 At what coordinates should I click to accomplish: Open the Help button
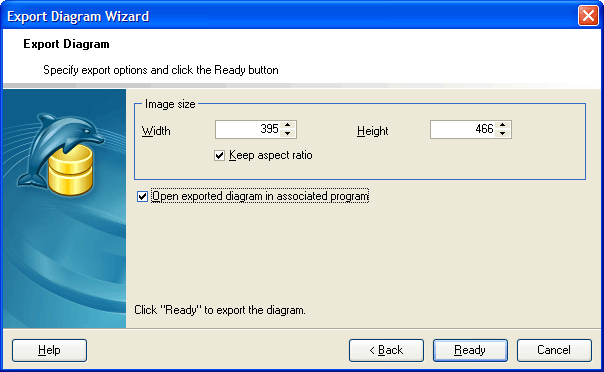tap(49, 350)
